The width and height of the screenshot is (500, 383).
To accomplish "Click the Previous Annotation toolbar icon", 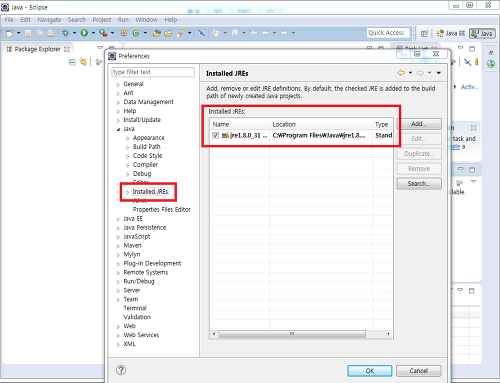I will click(x=235, y=33).
